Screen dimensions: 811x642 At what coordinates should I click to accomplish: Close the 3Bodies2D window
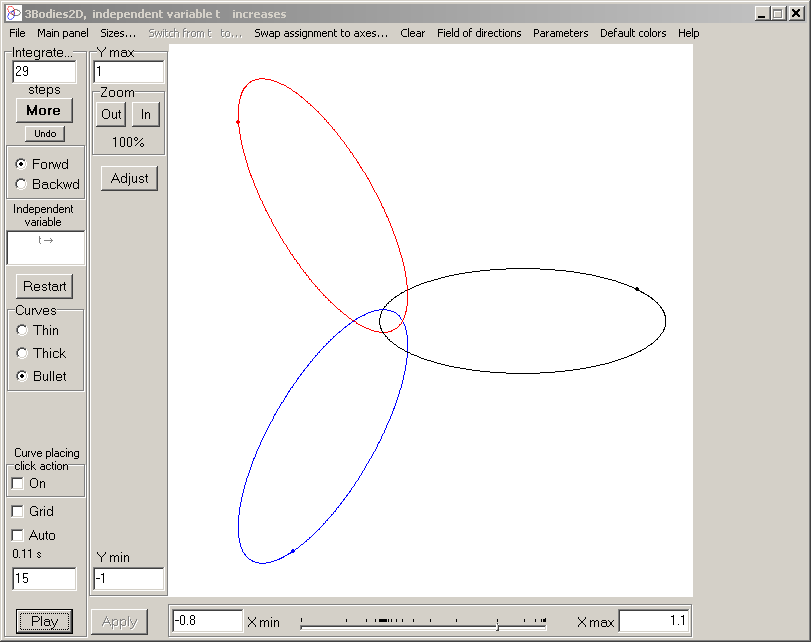click(x=797, y=13)
